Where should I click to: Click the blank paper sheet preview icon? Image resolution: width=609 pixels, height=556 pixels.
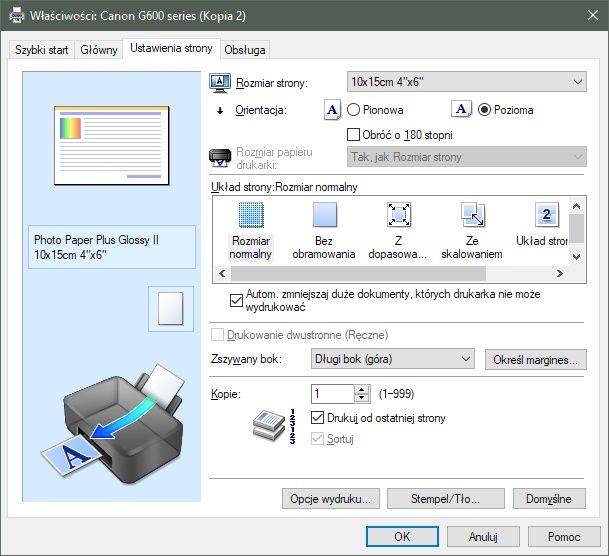[171, 309]
